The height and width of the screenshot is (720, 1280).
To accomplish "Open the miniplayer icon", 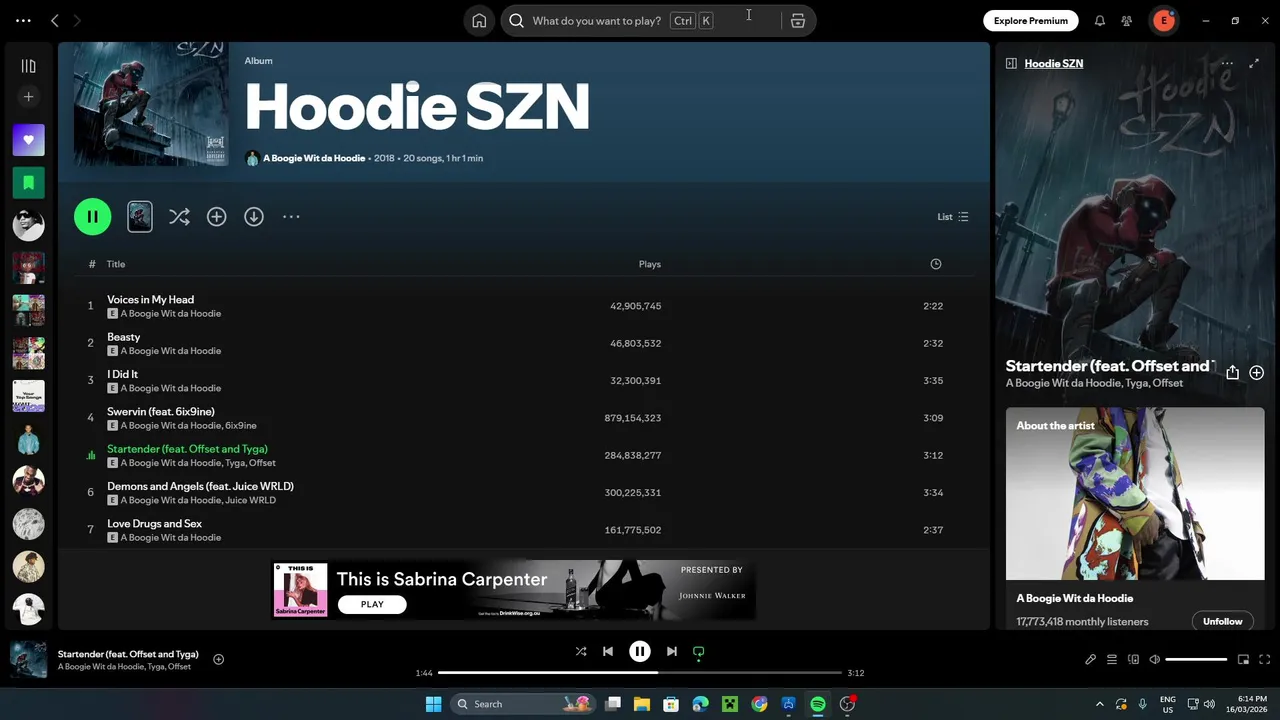I will coord(1244,659).
